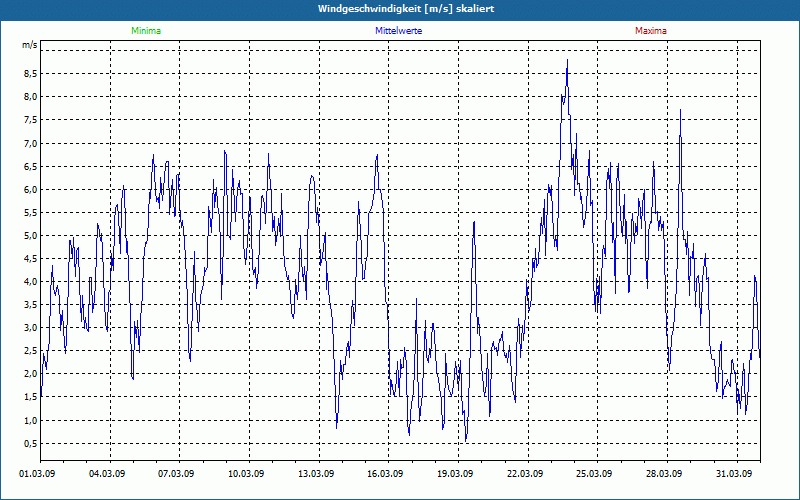
Task: Click the Minima legend label
Action: tap(146, 31)
